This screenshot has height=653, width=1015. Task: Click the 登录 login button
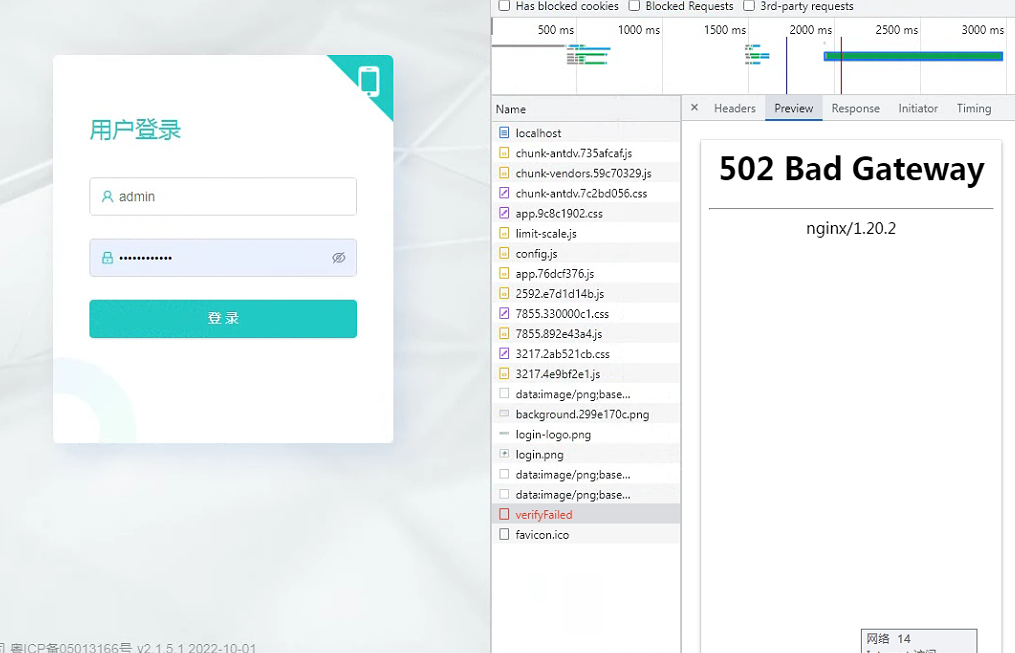click(223, 319)
